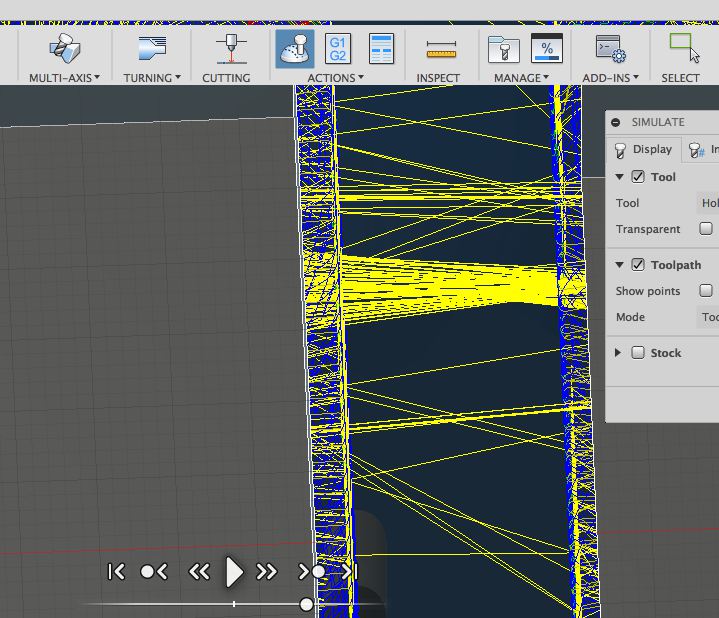Jump to the start of simulation

(116, 572)
